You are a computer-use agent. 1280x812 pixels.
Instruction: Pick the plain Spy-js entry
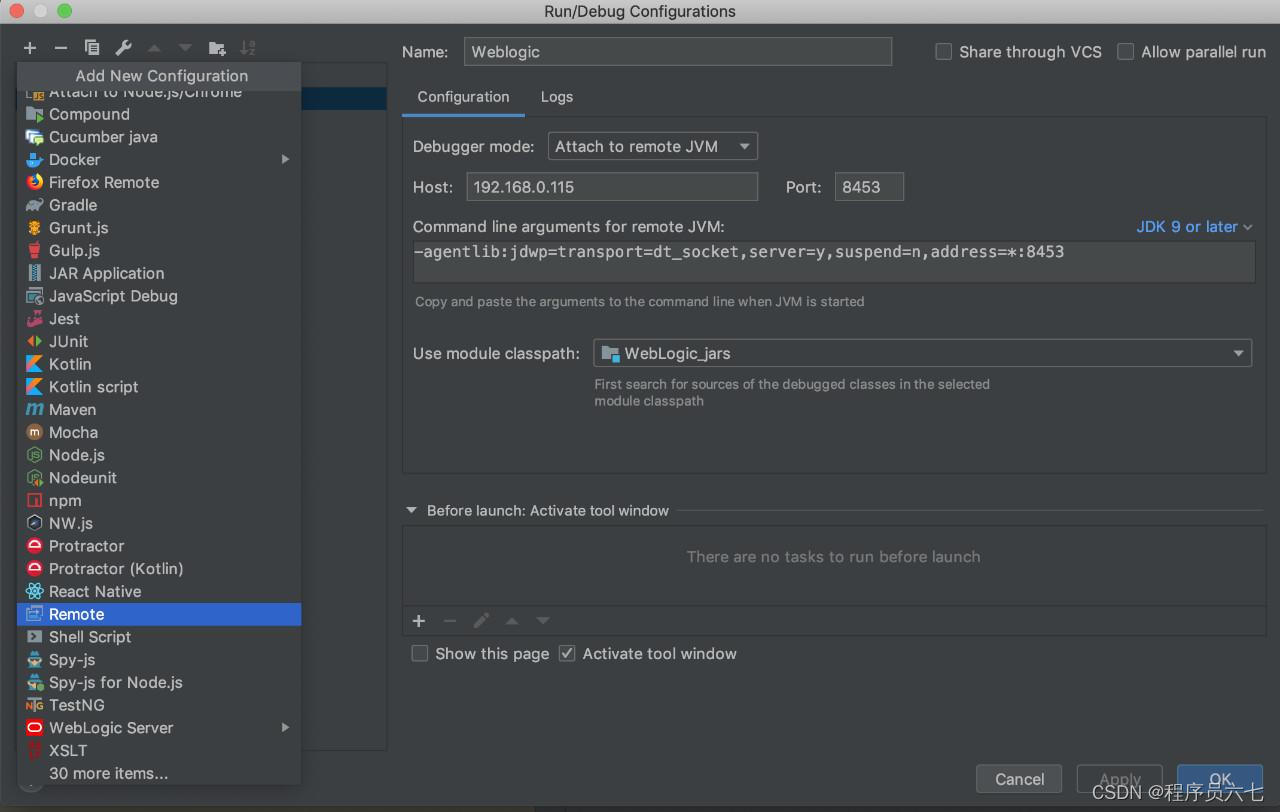pyautogui.click(x=159, y=660)
